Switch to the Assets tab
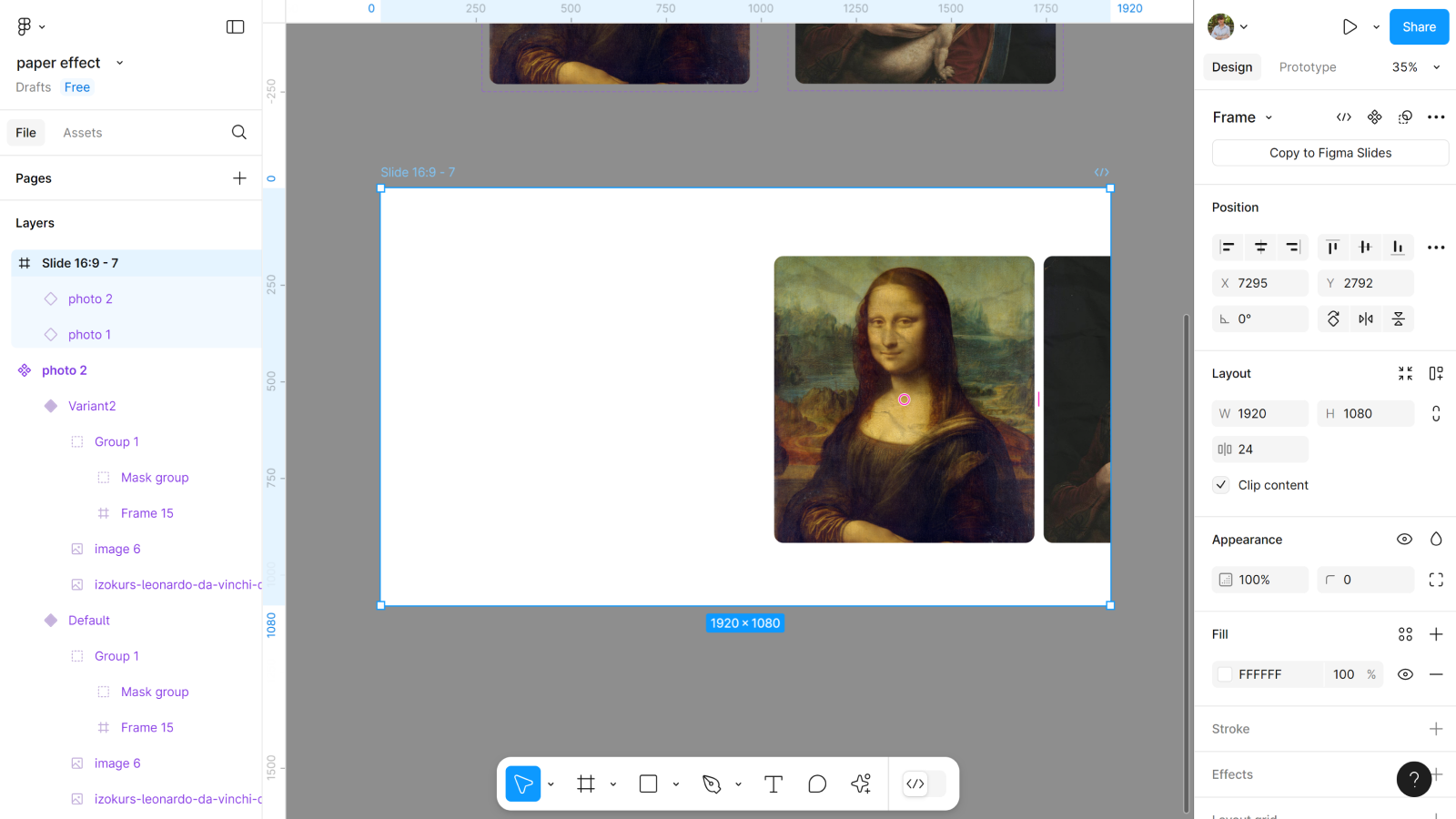1456x819 pixels. pyautogui.click(x=82, y=133)
